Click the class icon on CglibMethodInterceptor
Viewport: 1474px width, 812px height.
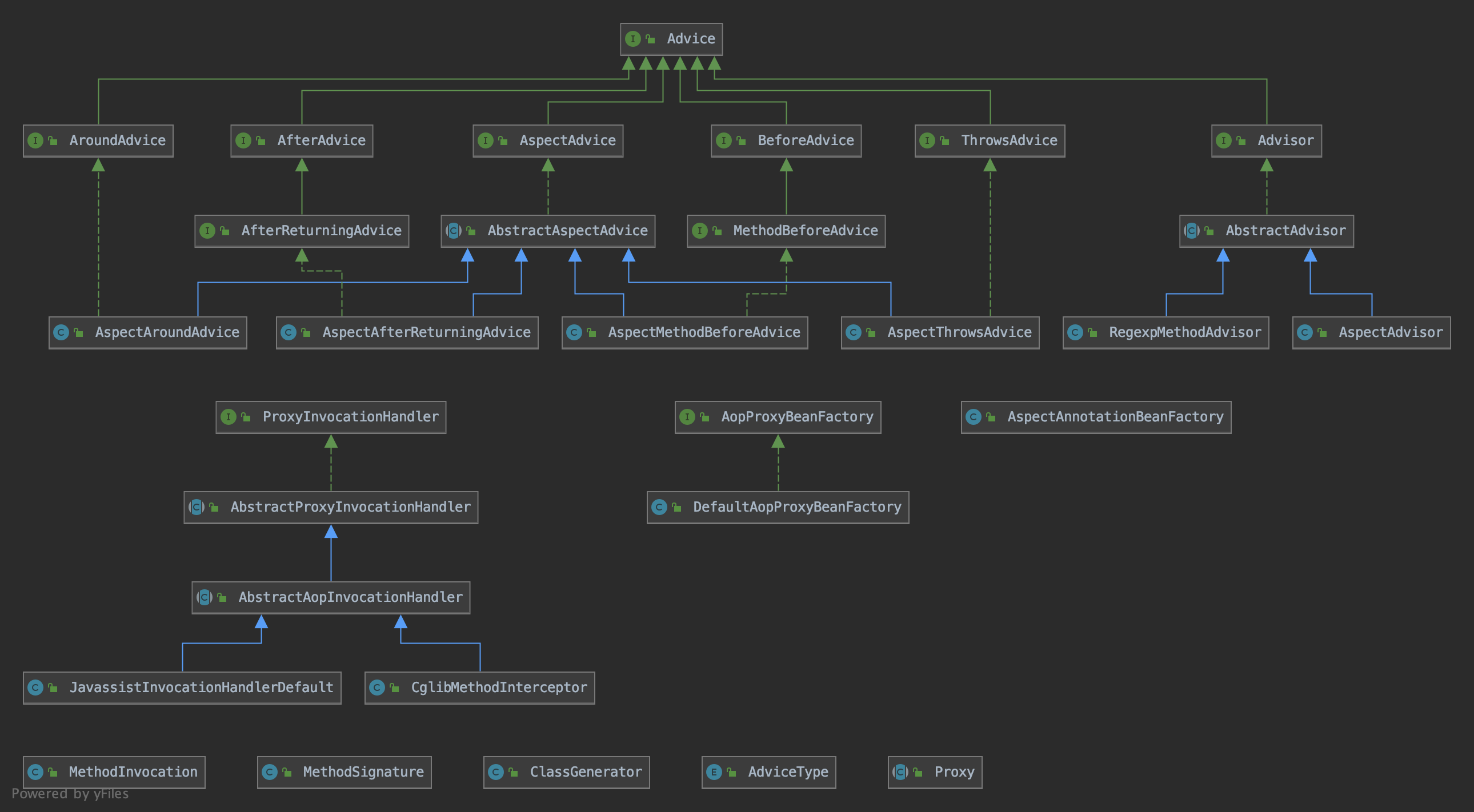(x=376, y=688)
